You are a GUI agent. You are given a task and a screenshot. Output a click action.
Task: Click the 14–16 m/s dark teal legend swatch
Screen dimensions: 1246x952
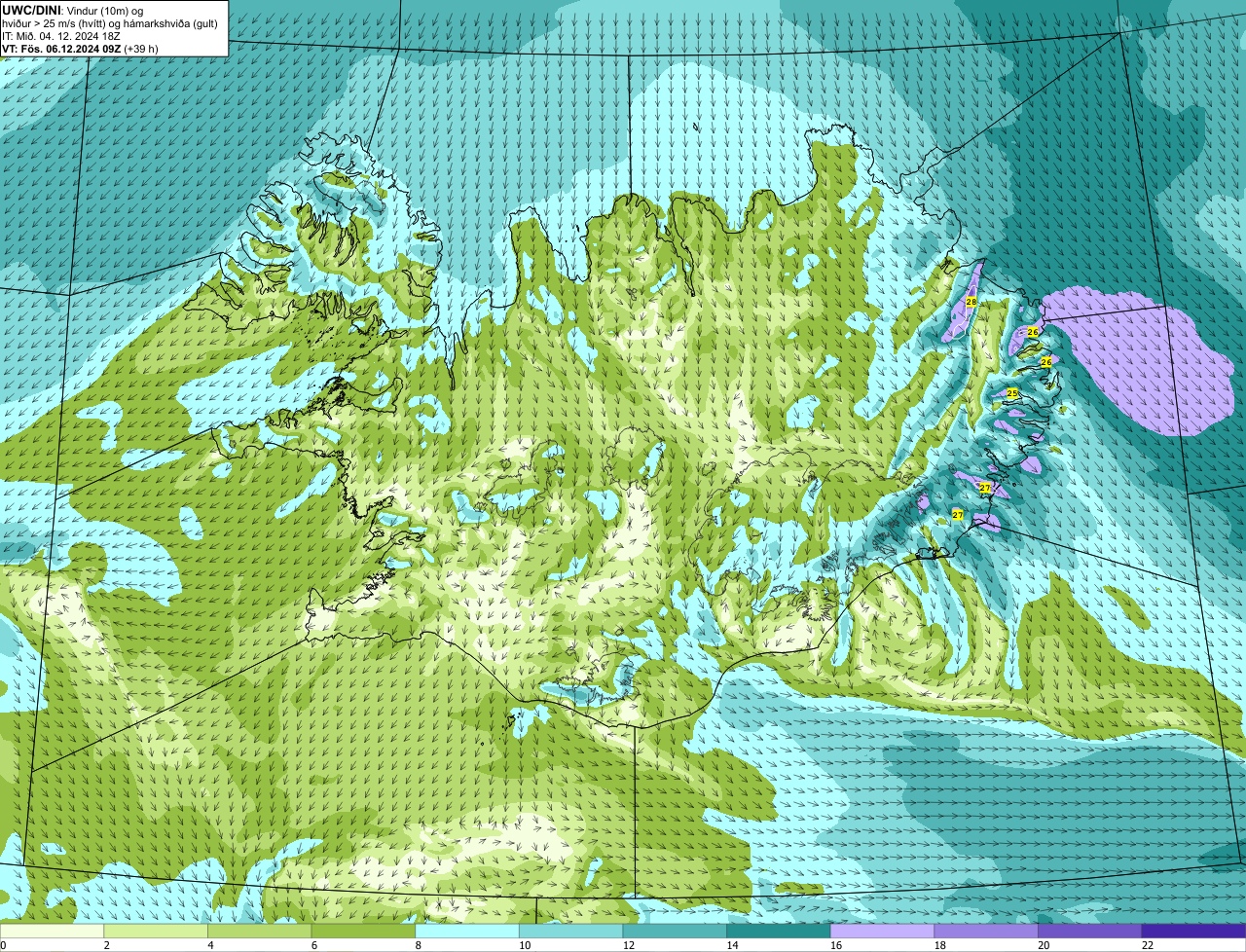click(x=779, y=932)
